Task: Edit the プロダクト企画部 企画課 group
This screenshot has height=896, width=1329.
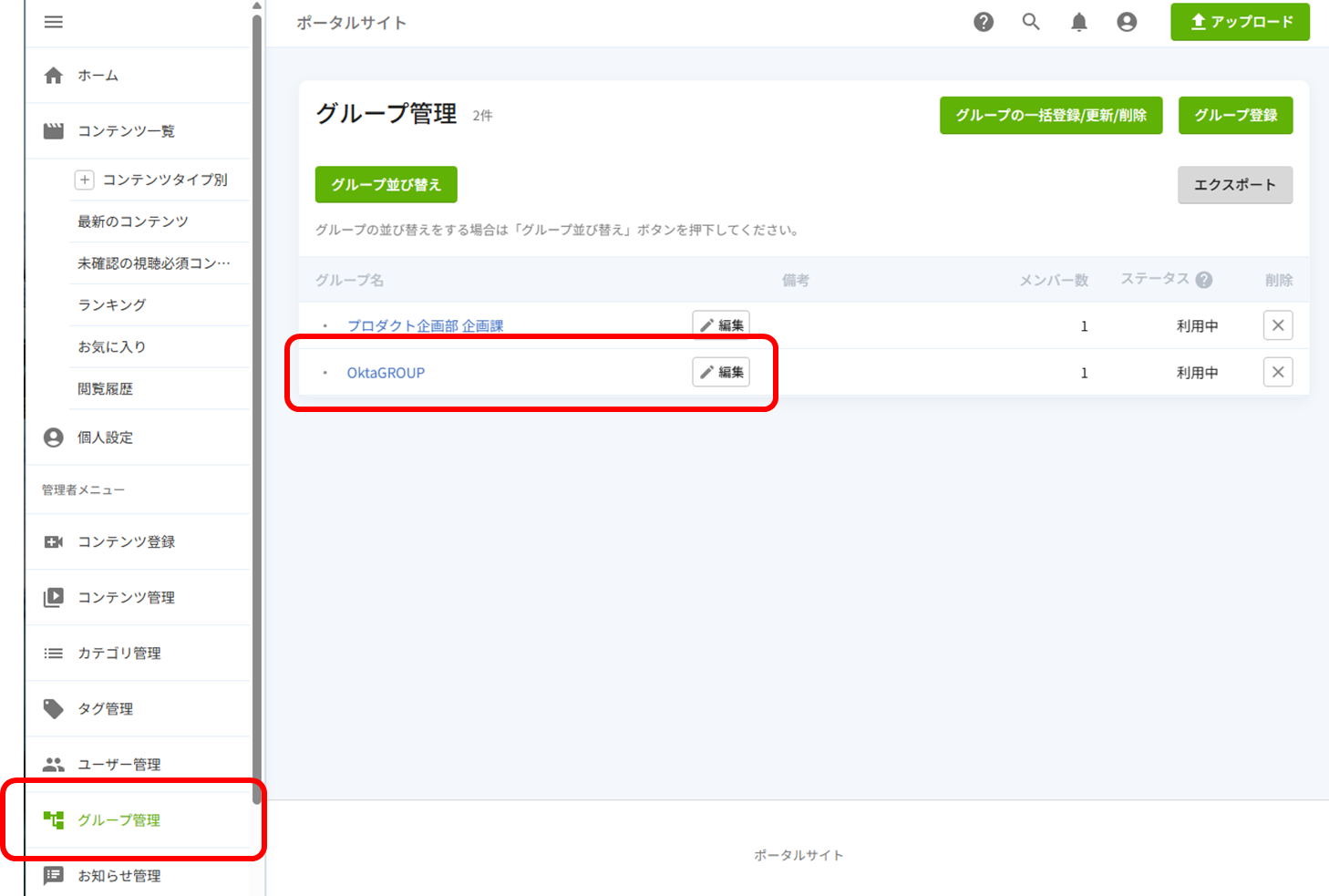Action: [721, 325]
